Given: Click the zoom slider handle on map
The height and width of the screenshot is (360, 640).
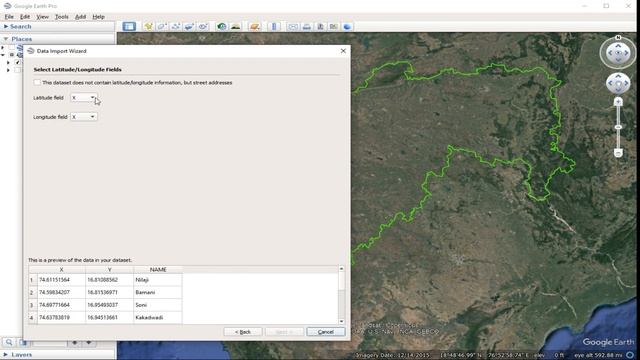Looking at the screenshot, I should pyautogui.click(x=618, y=127).
